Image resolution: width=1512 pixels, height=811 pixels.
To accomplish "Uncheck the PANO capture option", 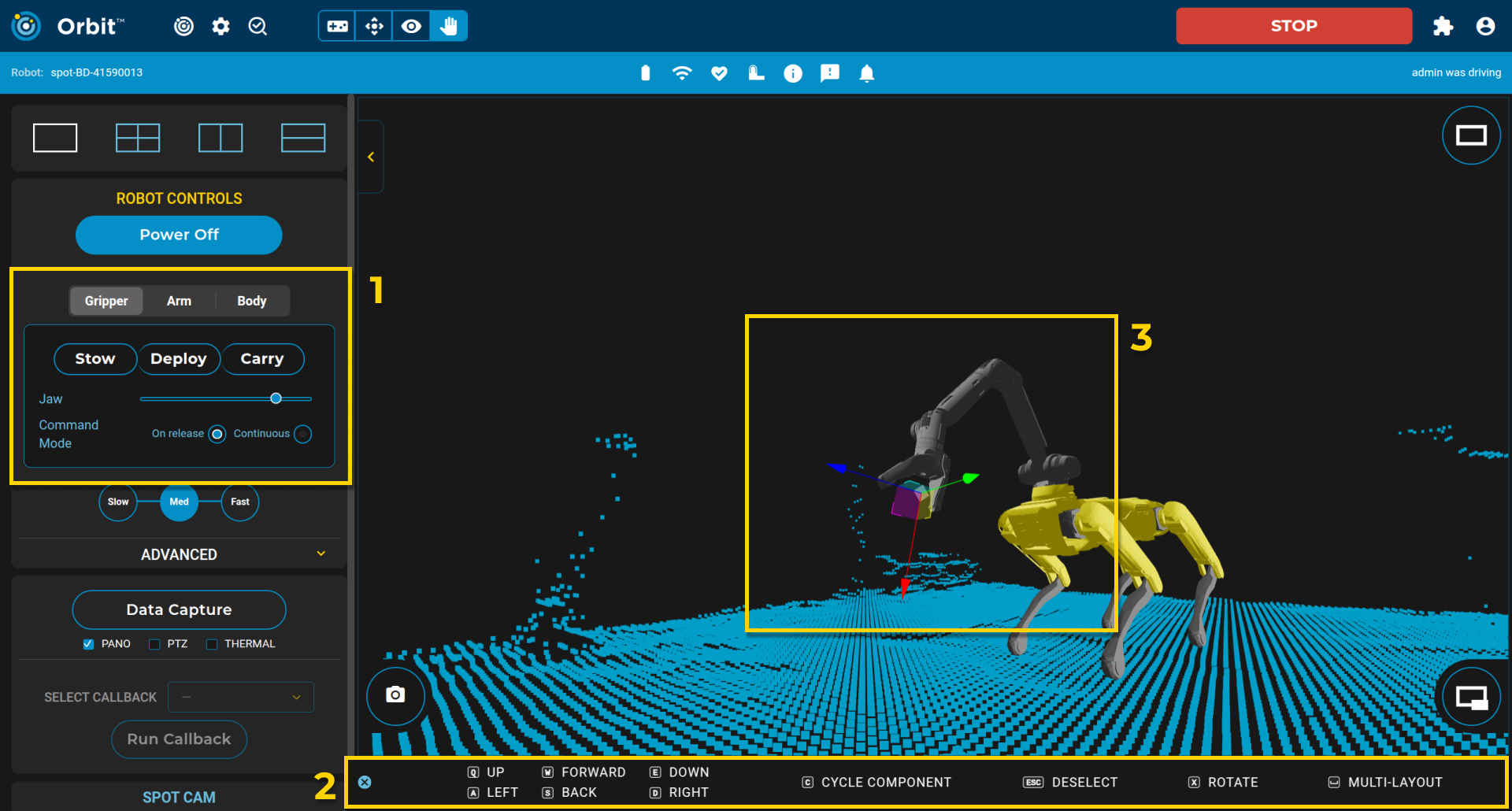I will tap(88, 643).
